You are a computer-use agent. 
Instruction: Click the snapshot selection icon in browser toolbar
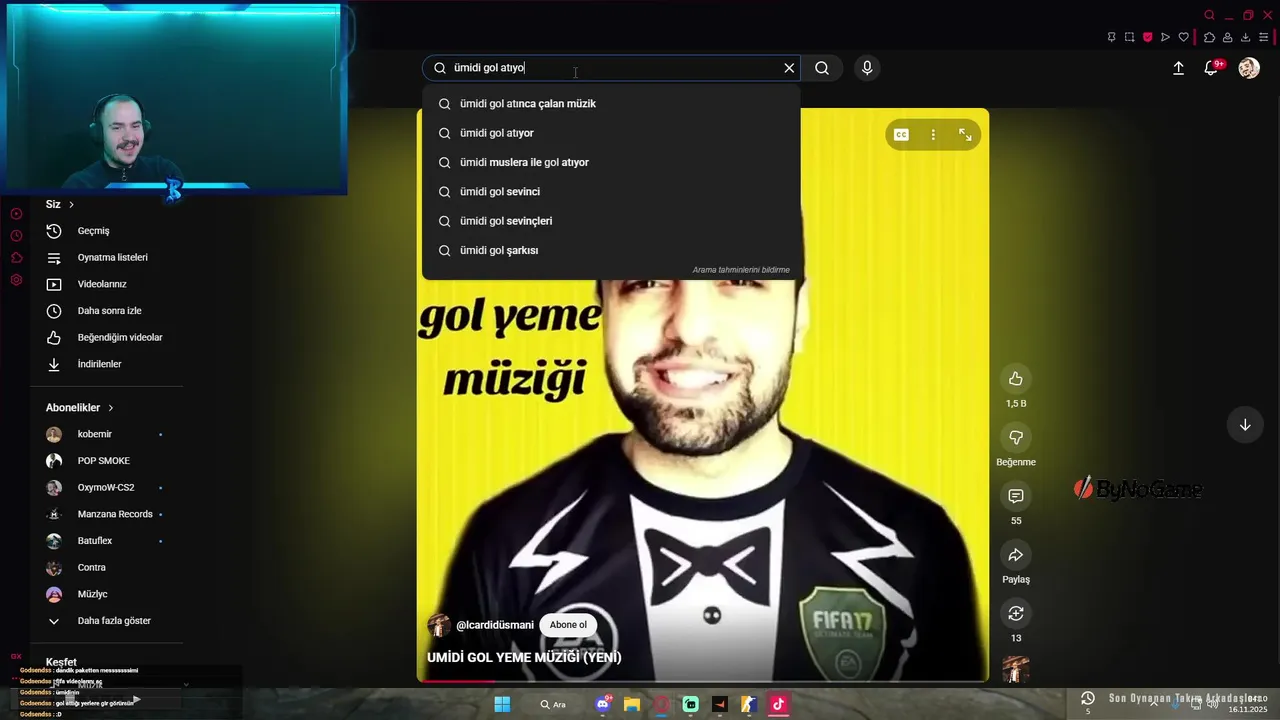coord(1129,37)
